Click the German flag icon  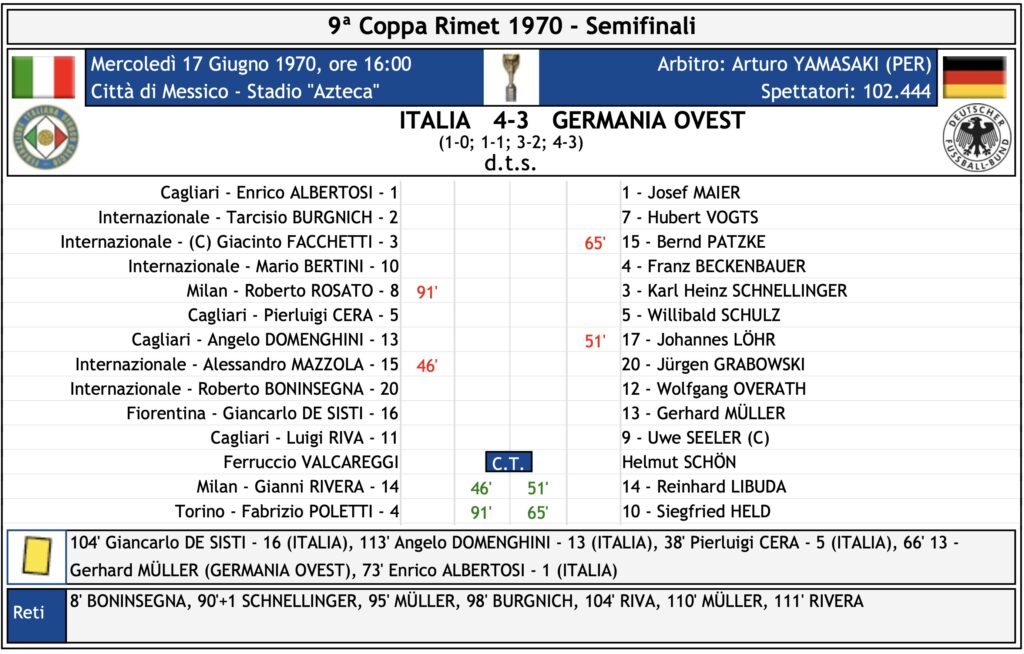[974, 77]
